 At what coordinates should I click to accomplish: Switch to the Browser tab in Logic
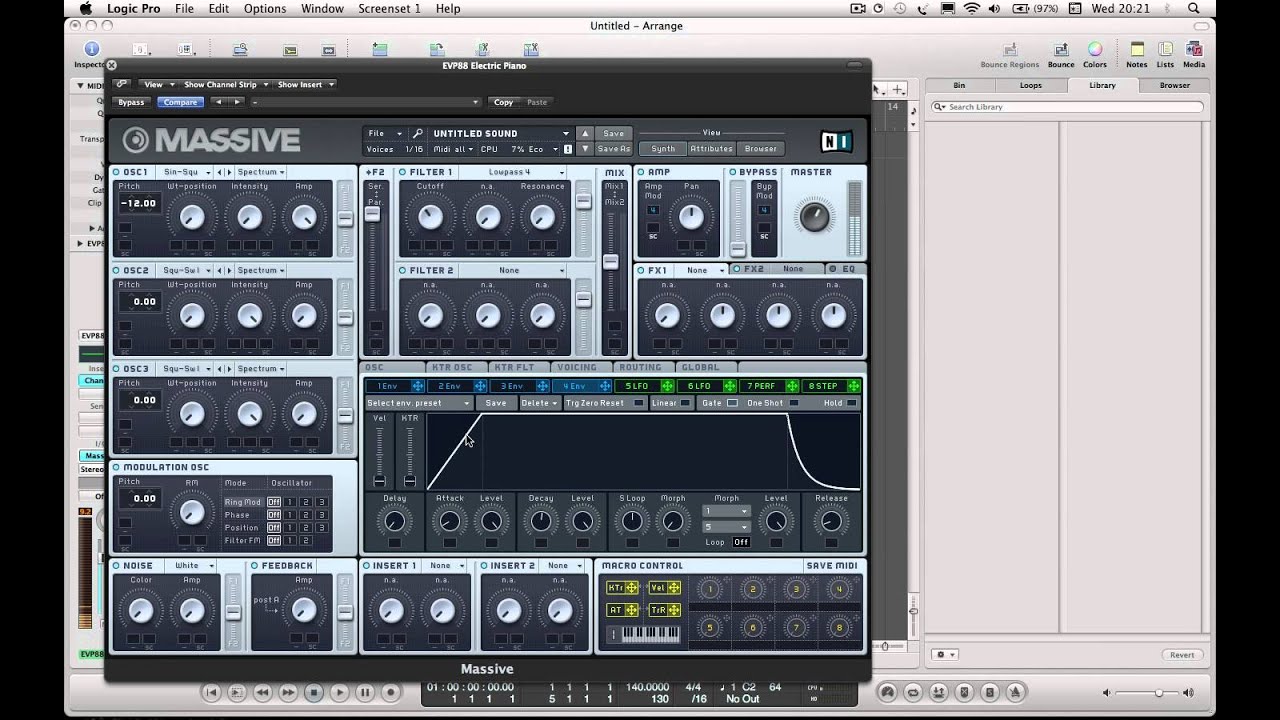(x=1174, y=85)
